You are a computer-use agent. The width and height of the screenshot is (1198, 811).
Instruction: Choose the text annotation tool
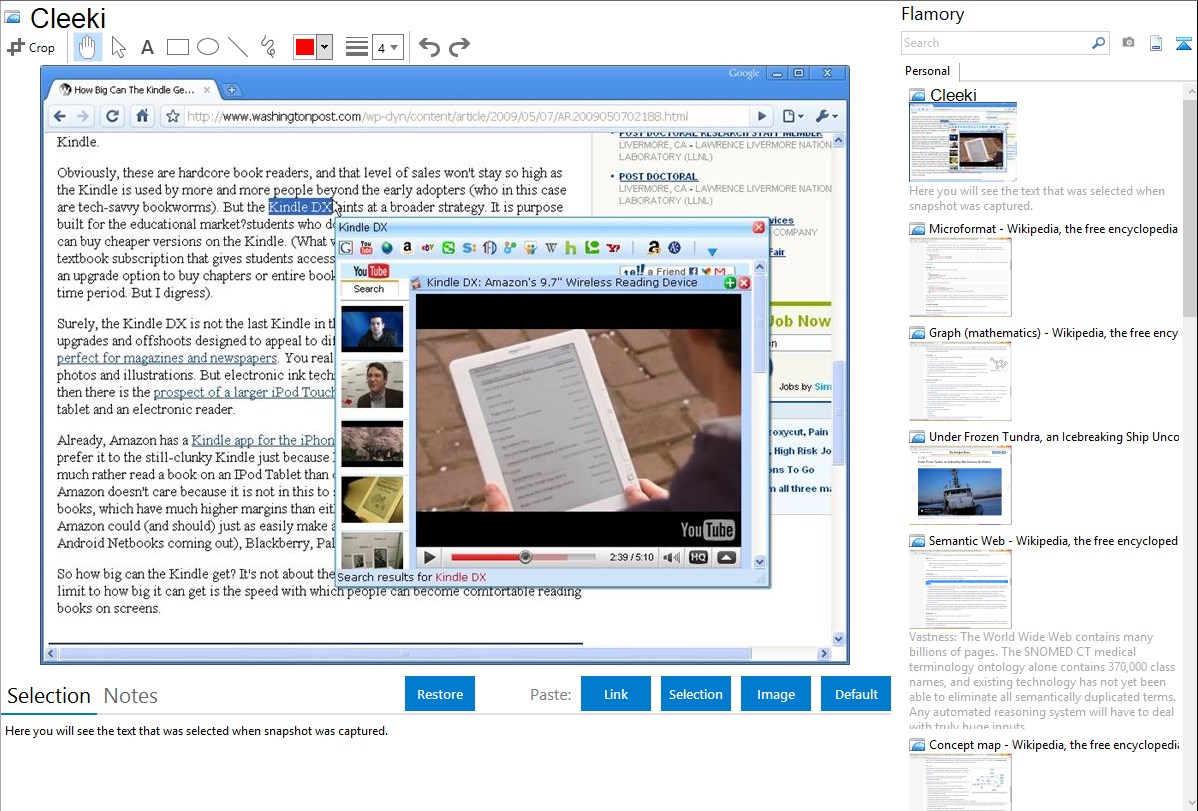tap(147, 47)
